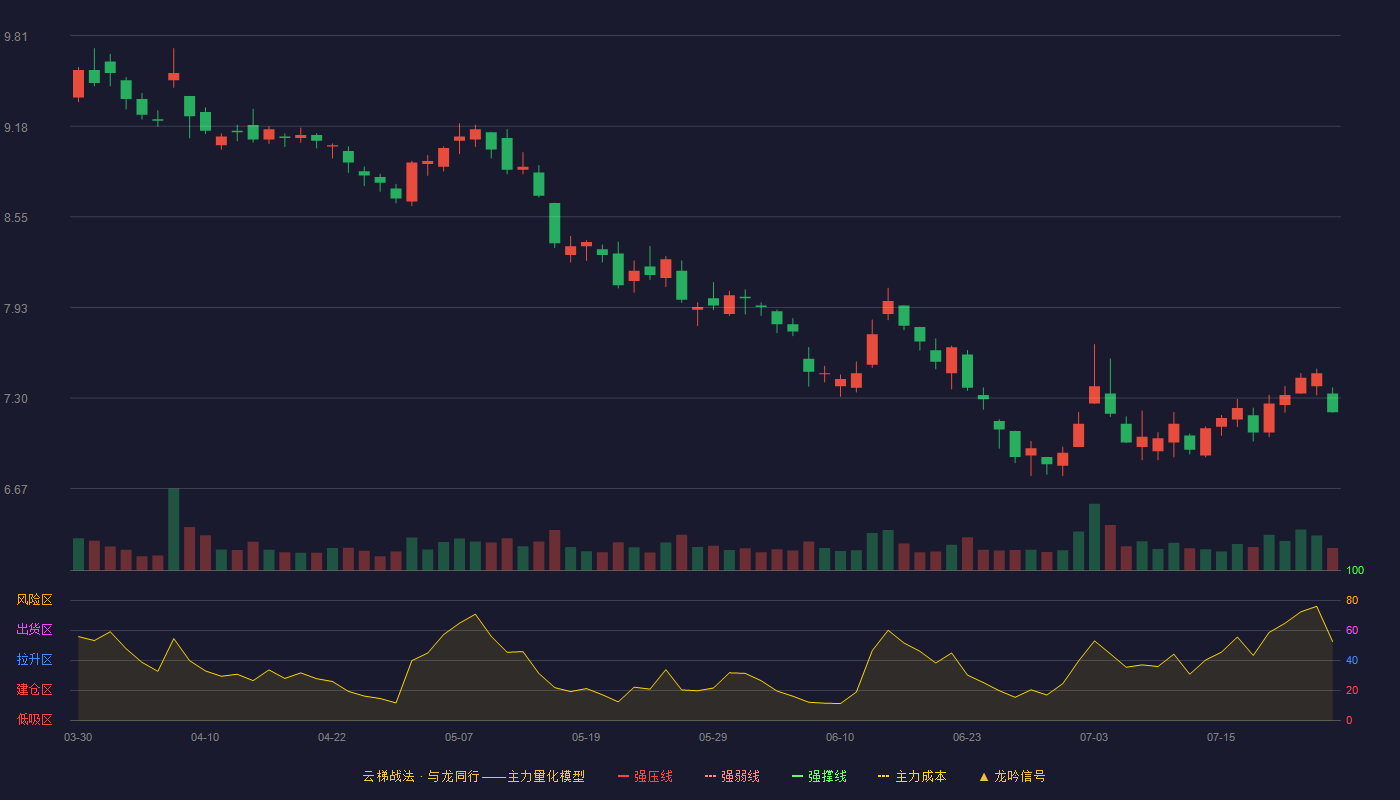
Task: Click the 07-15 date label
Action: click(1221, 737)
